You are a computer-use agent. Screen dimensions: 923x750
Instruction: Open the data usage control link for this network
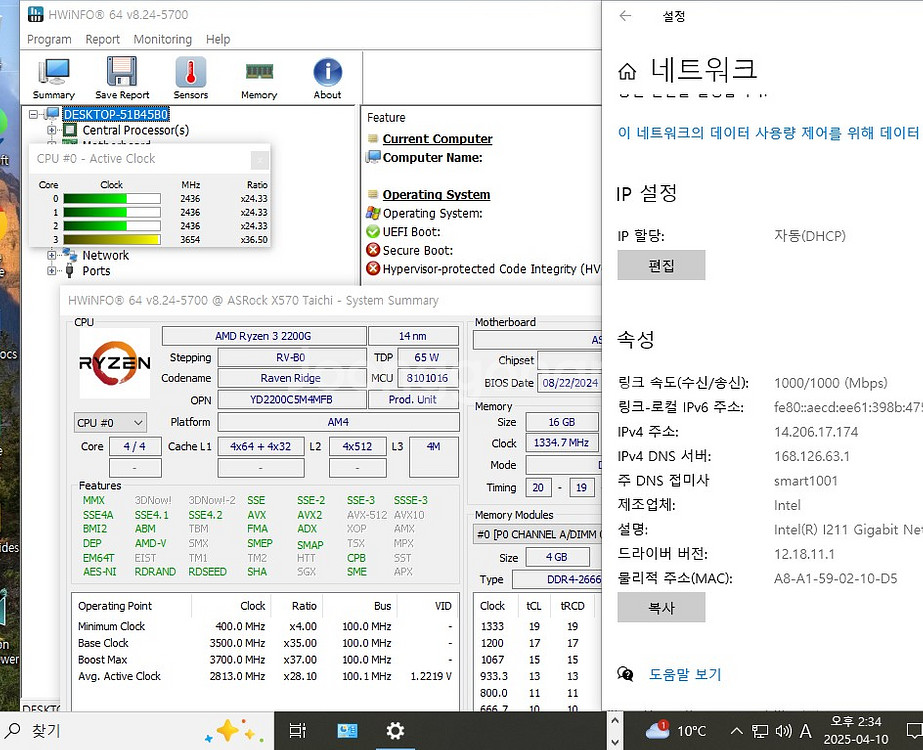pyautogui.click(x=769, y=132)
